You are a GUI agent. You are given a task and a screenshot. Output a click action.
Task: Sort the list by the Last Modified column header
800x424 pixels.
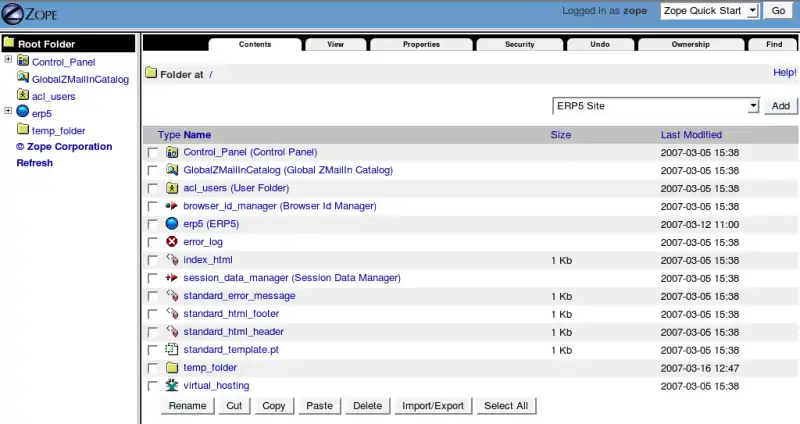691,135
